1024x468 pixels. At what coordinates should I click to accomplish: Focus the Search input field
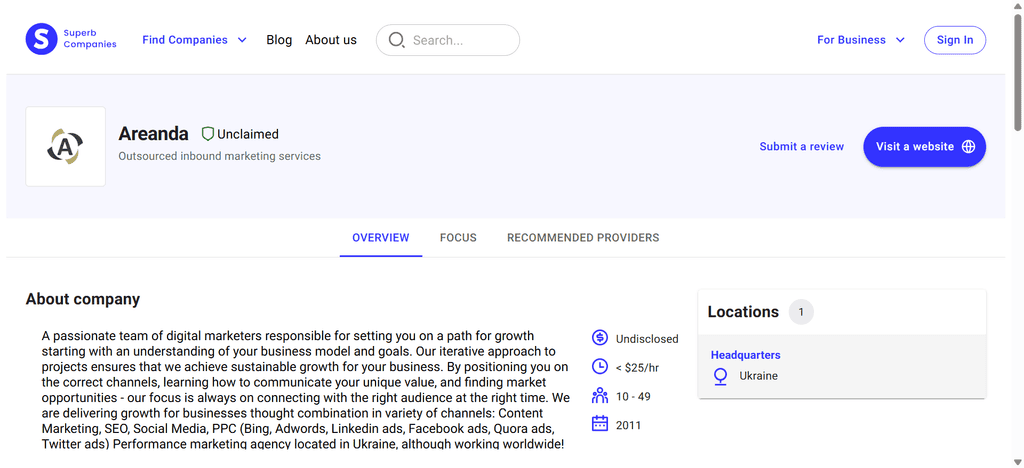[448, 40]
